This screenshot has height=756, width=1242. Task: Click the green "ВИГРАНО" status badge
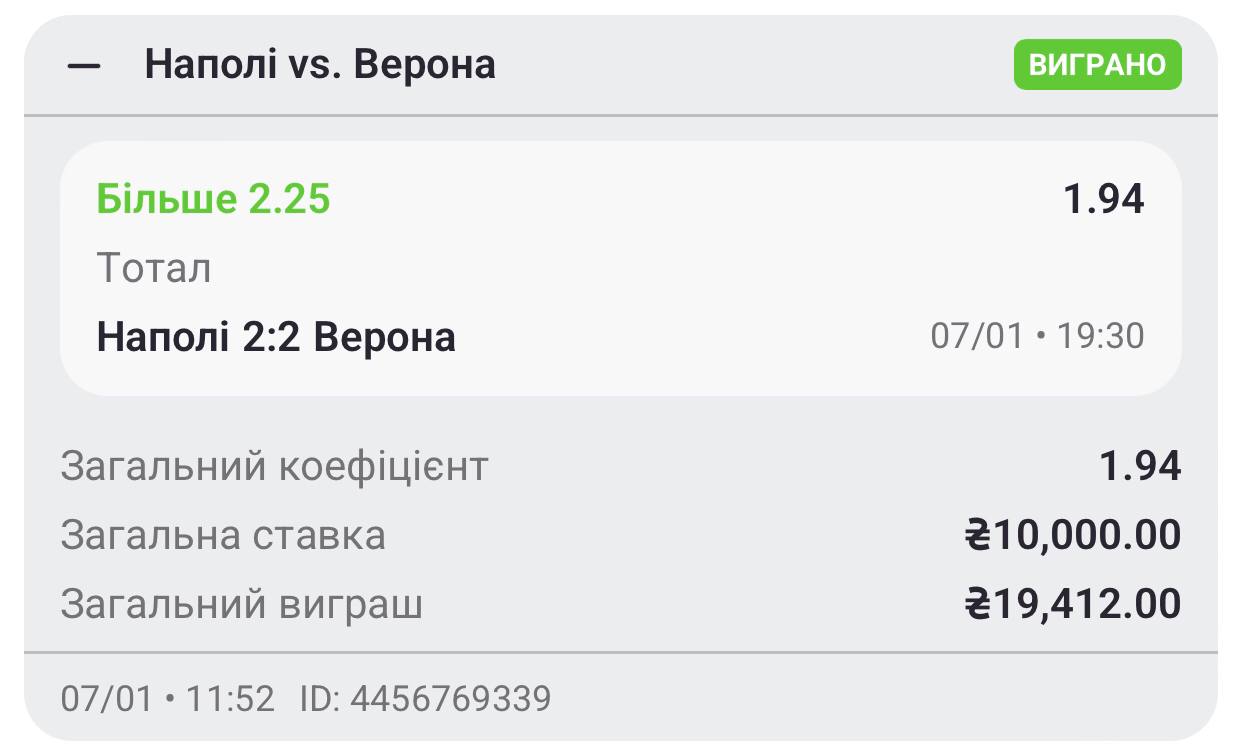tap(1097, 65)
